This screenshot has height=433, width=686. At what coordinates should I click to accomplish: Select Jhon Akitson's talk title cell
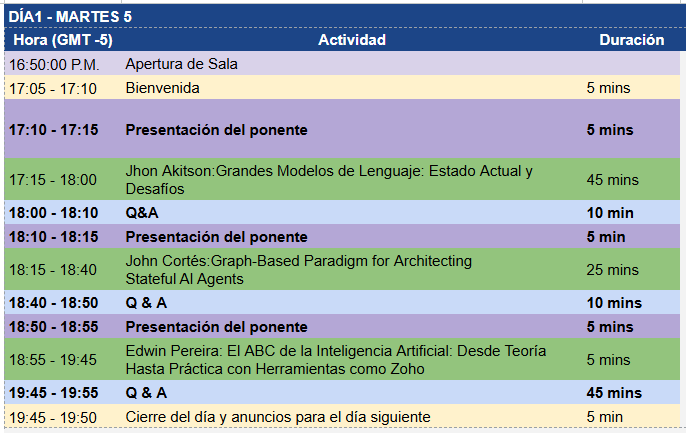[x=352, y=179]
